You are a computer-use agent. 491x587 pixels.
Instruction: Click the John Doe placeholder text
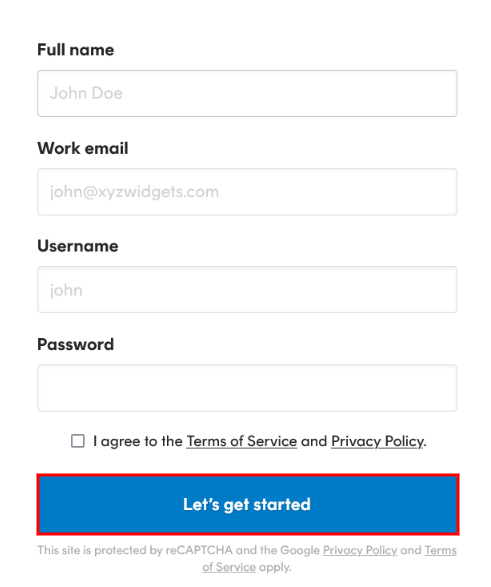86,93
